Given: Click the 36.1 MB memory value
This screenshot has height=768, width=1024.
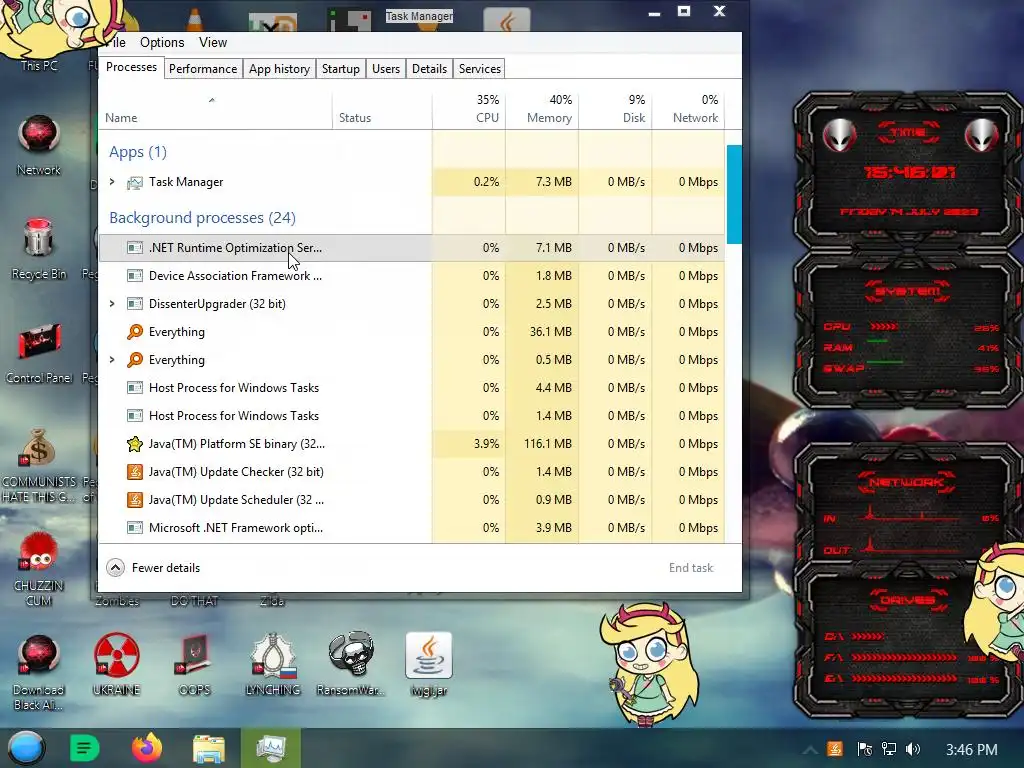Looking at the screenshot, I should (551, 332).
